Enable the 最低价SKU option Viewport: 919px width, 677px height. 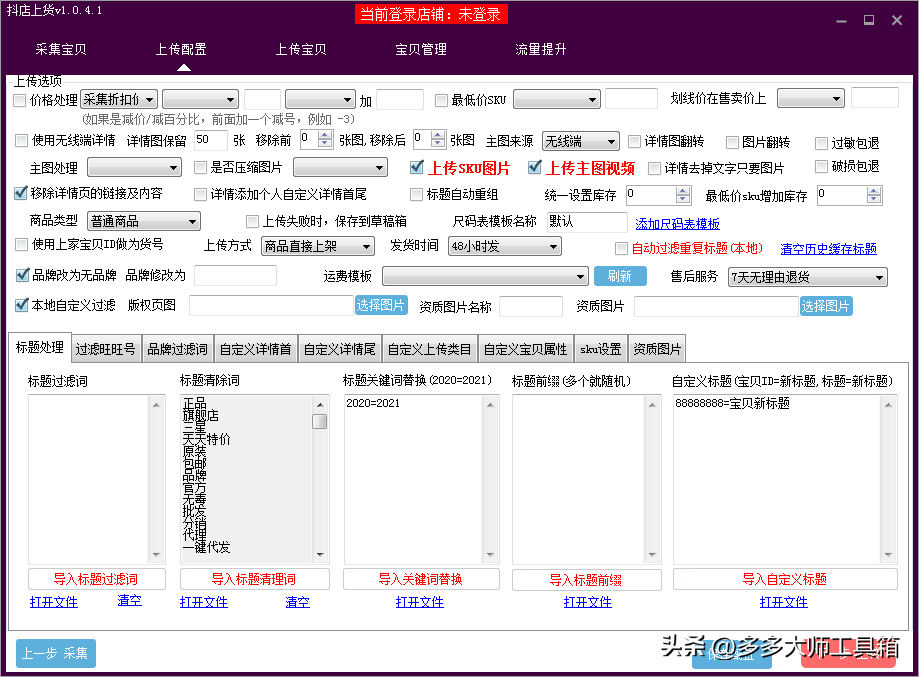coord(441,99)
